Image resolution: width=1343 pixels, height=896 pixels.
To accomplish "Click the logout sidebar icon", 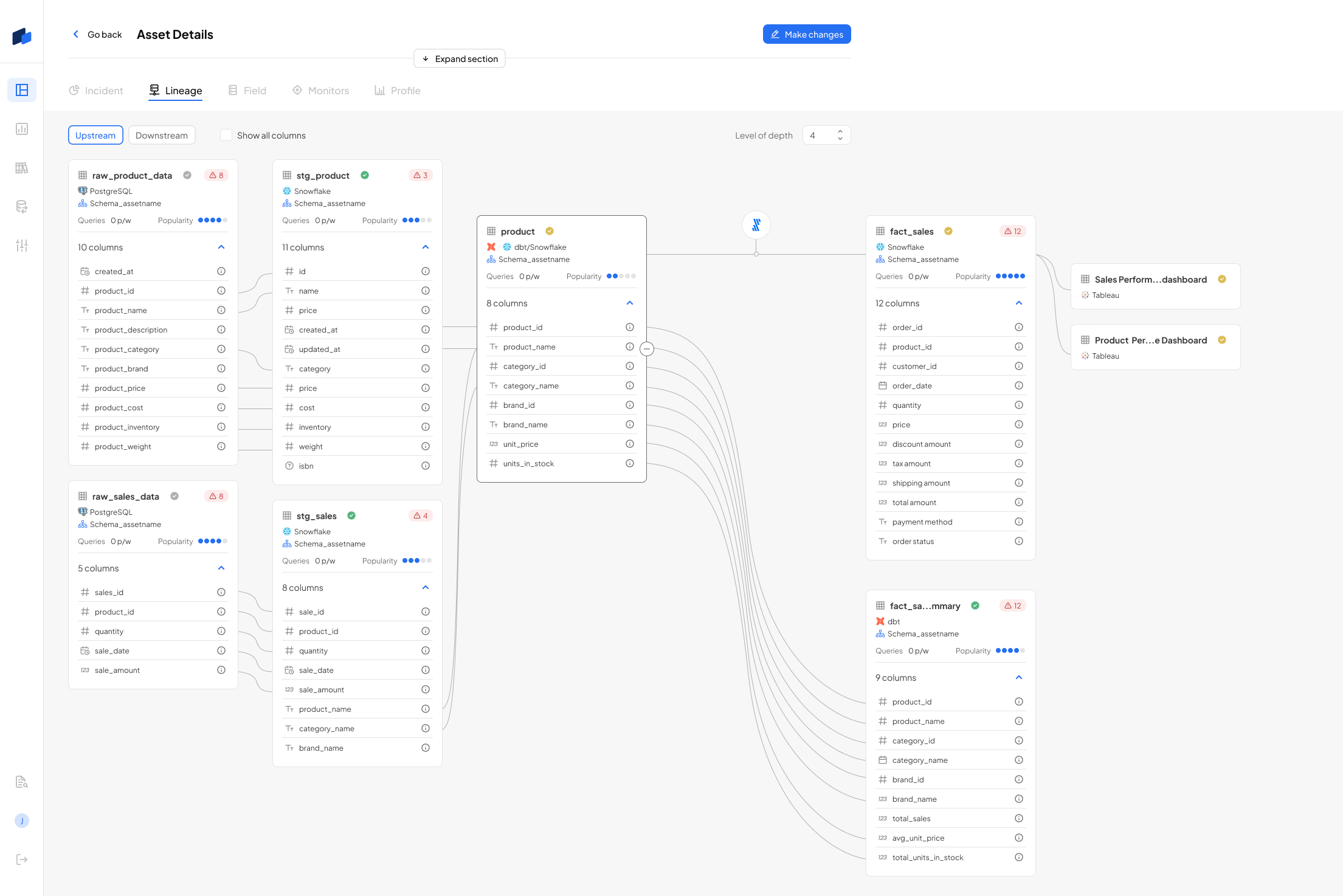I will point(22,860).
